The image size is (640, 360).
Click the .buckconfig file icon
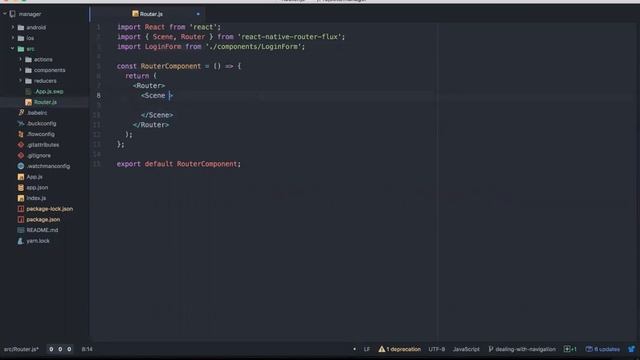tap(21, 123)
